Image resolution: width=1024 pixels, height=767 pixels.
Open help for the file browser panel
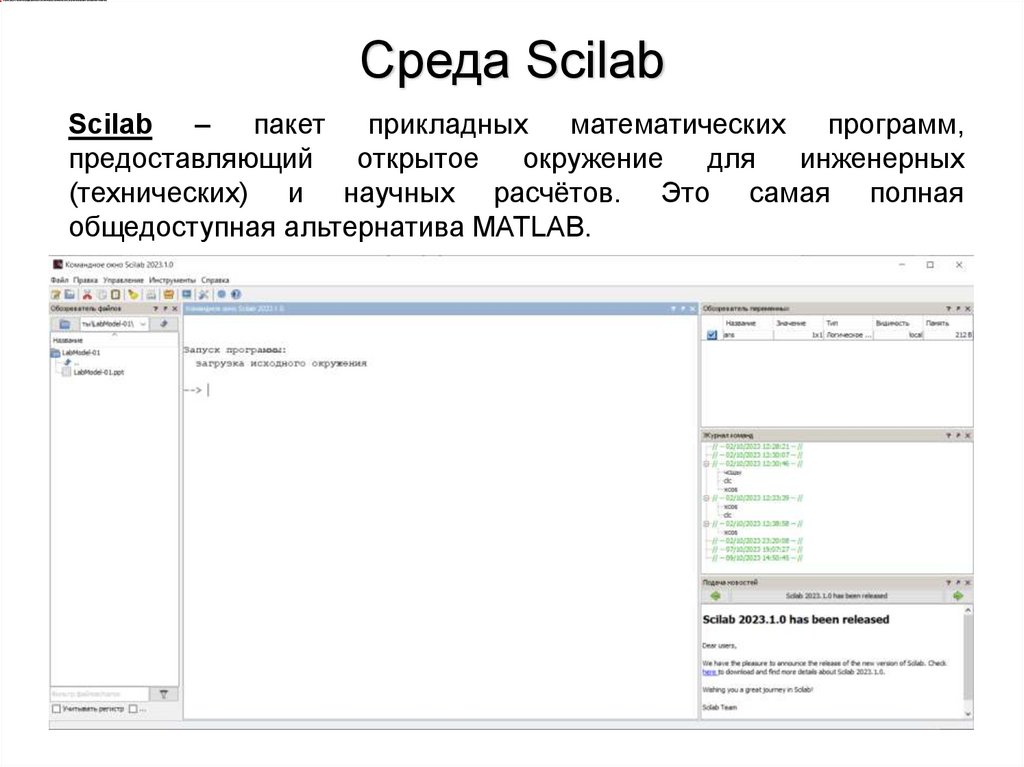click(x=155, y=308)
